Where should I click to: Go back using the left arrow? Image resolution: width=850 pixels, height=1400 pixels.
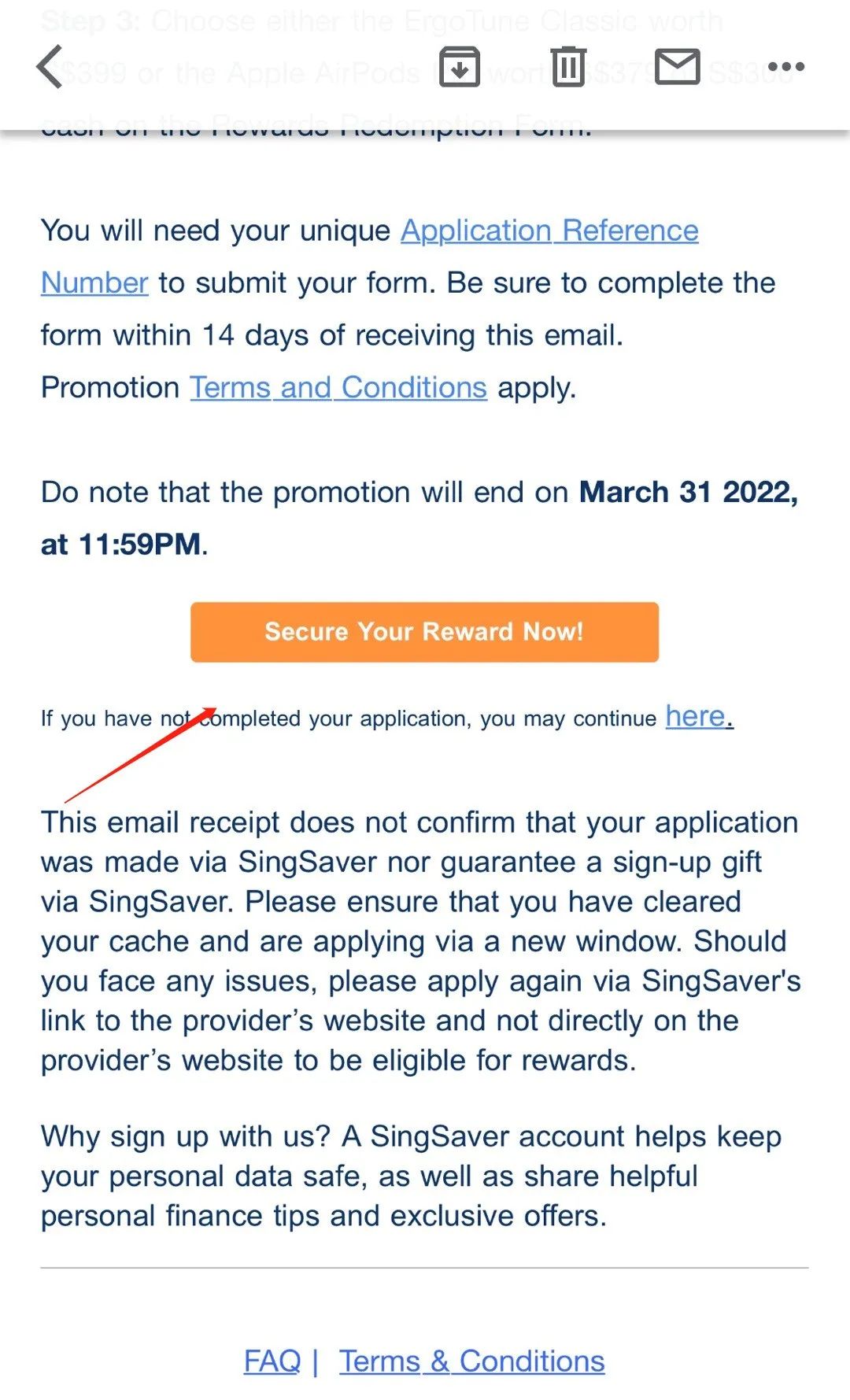pos(50,67)
